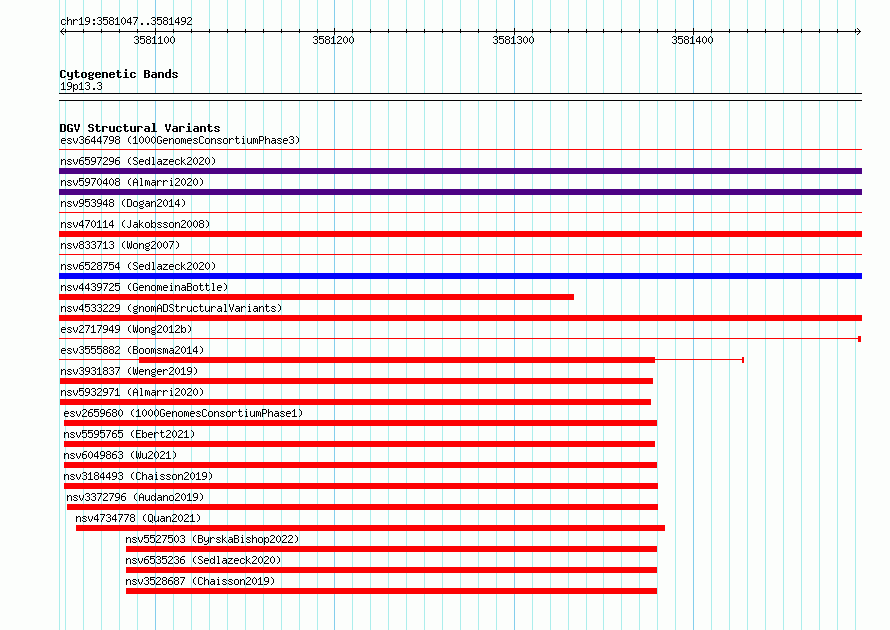Click the esv2717949 (Wong2012b) label
The height and width of the screenshot is (630, 890).
[x=126, y=329]
